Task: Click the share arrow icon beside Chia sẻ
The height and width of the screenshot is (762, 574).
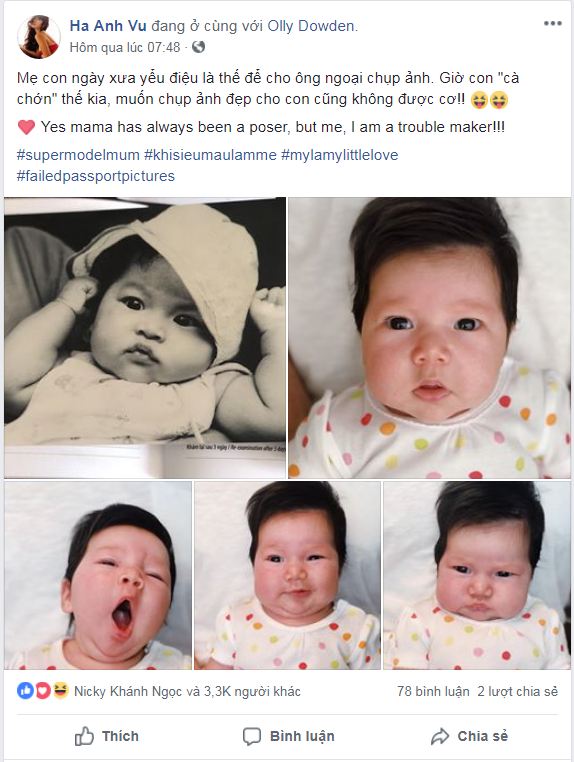Action: (x=440, y=736)
